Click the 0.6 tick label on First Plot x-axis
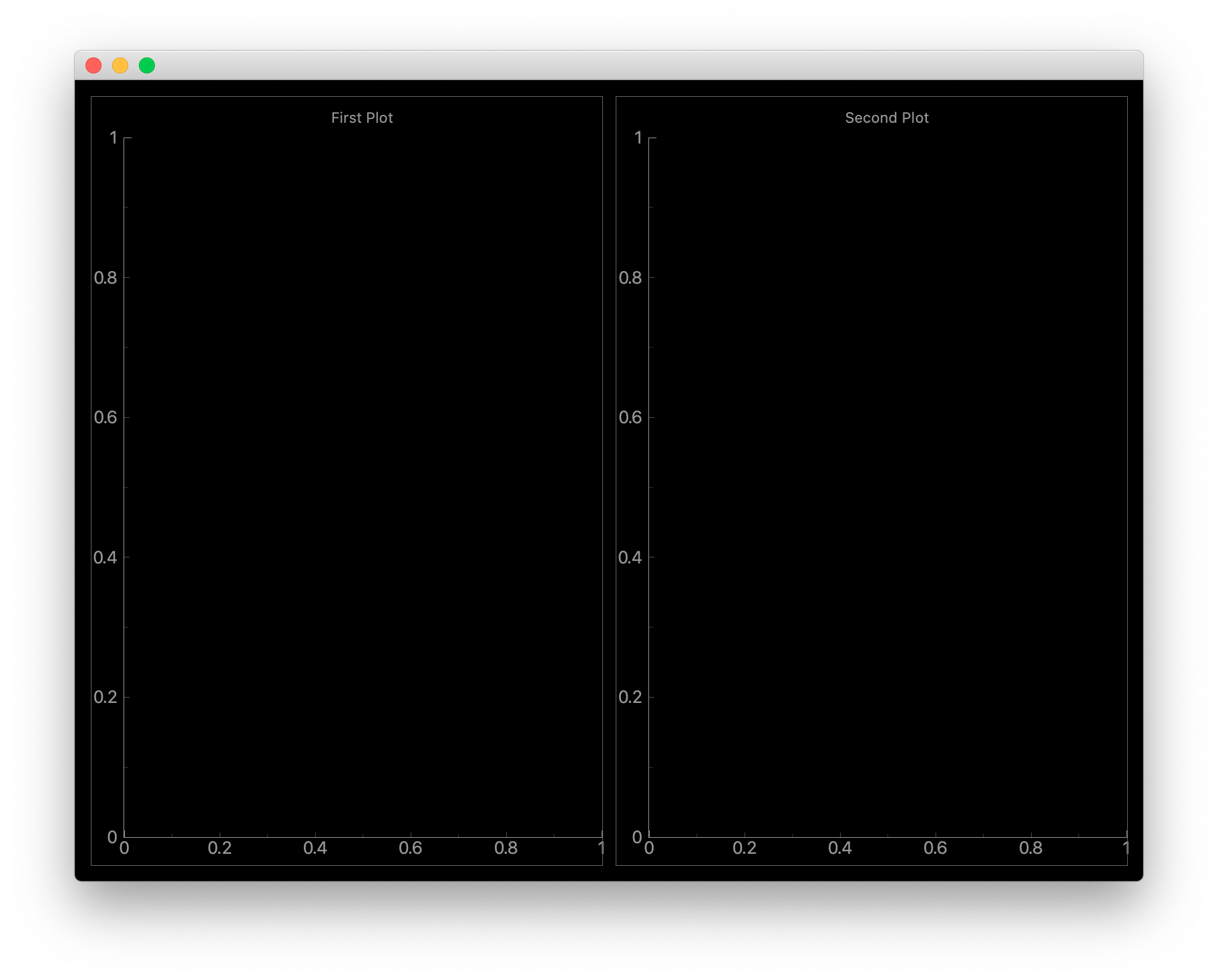Viewport: 1218px width, 980px height. [x=411, y=848]
